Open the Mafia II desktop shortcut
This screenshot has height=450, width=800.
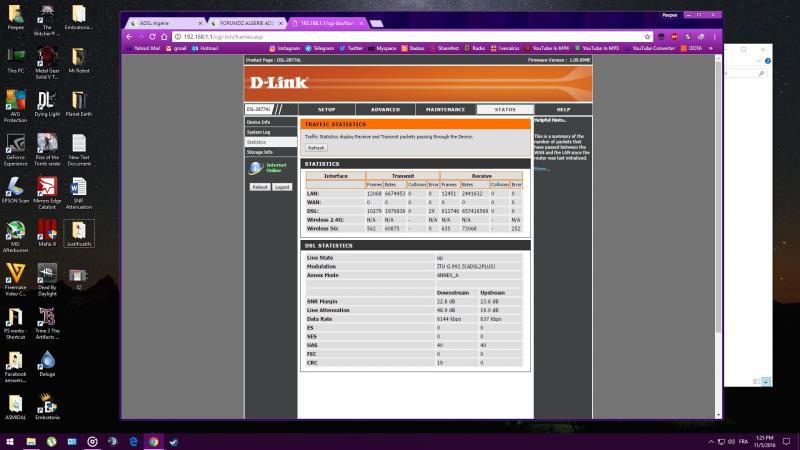[47, 236]
